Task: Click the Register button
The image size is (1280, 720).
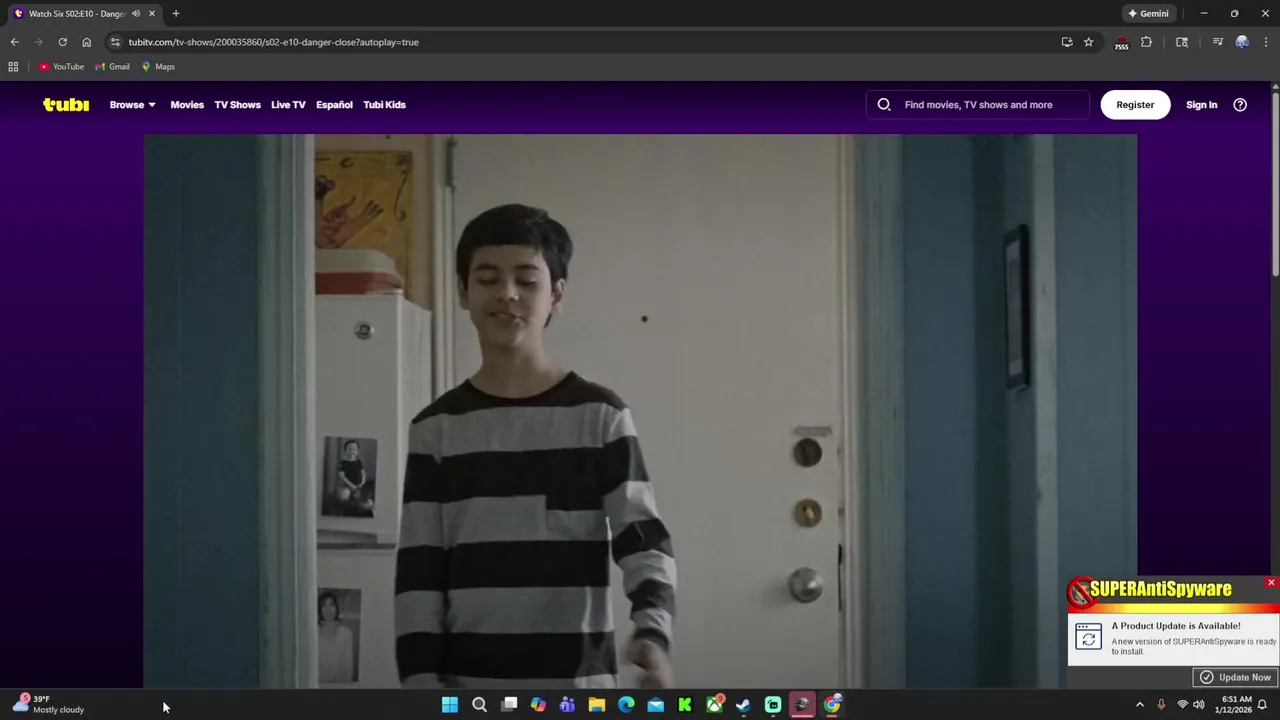Action: click(1135, 104)
